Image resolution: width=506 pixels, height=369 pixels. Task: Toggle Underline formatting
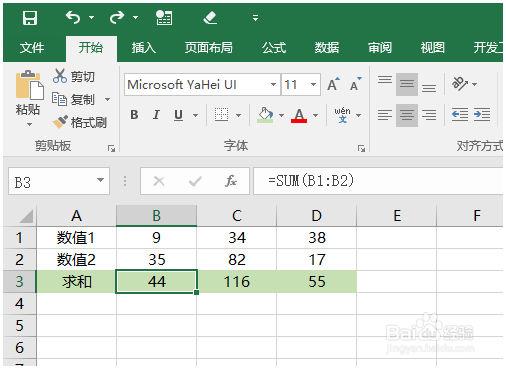click(x=179, y=115)
